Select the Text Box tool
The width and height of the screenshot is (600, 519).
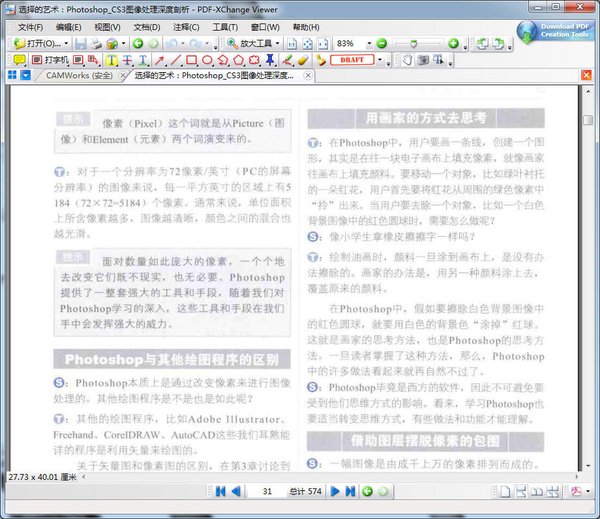pos(78,60)
